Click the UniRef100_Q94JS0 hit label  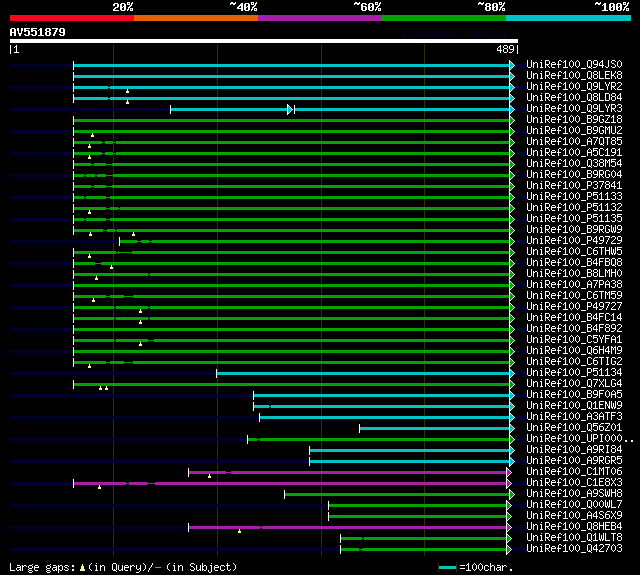pos(574,64)
